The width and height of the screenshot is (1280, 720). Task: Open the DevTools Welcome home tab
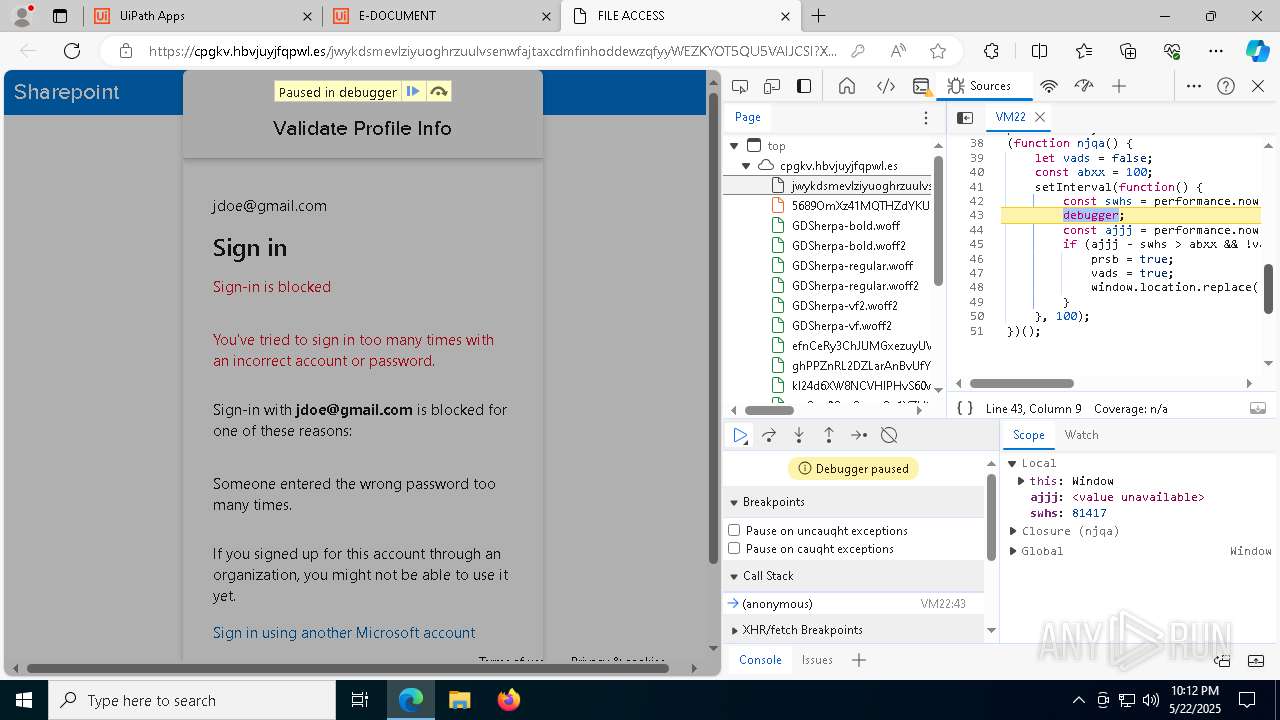pyautogui.click(x=847, y=86)
